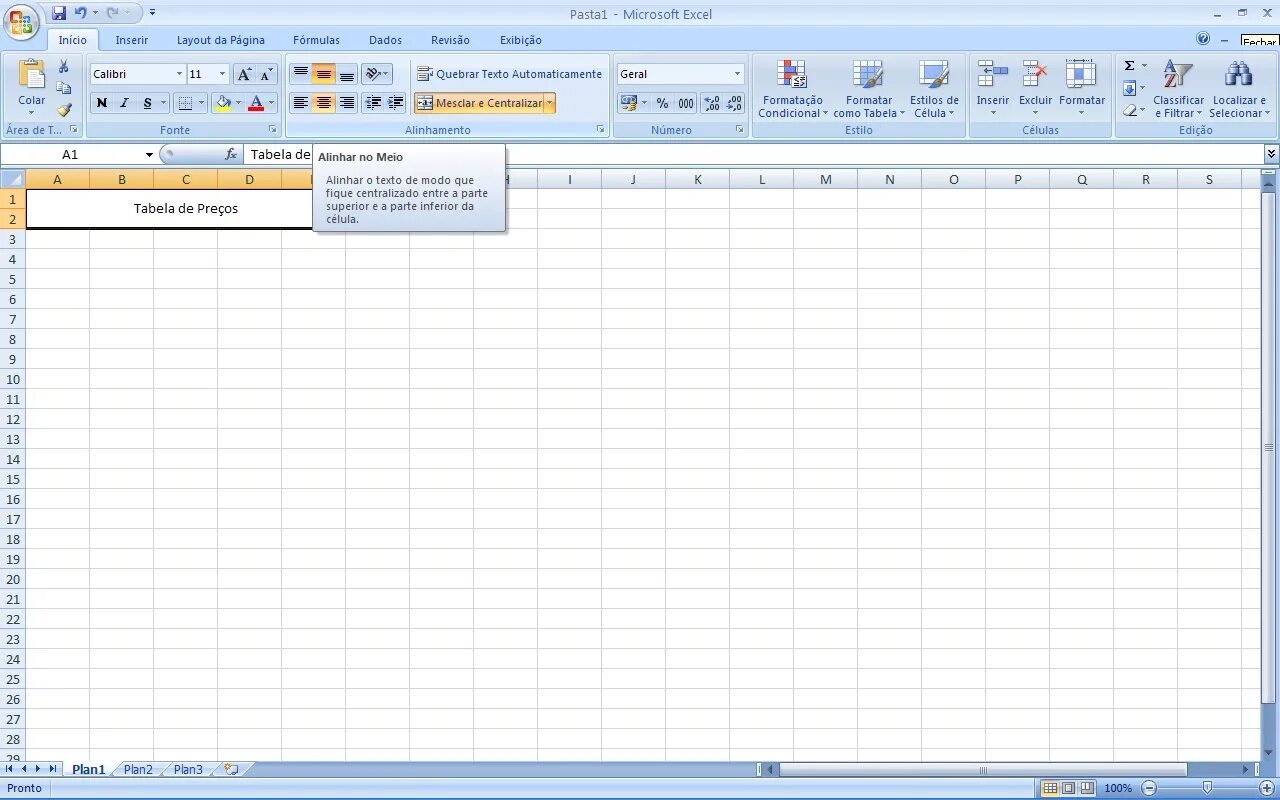
Task: Increase decimal places
Action: [x=712, y=103]
